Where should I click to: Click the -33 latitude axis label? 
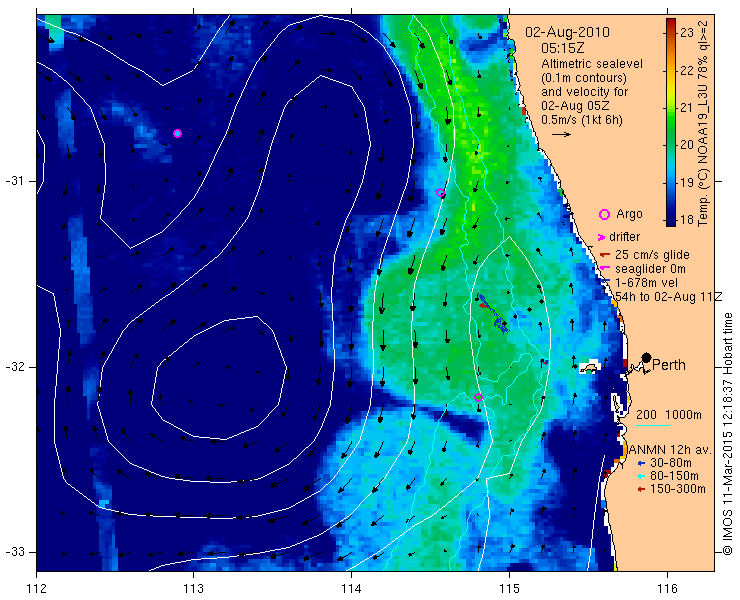pyautogui.click(x=14, y=552)
